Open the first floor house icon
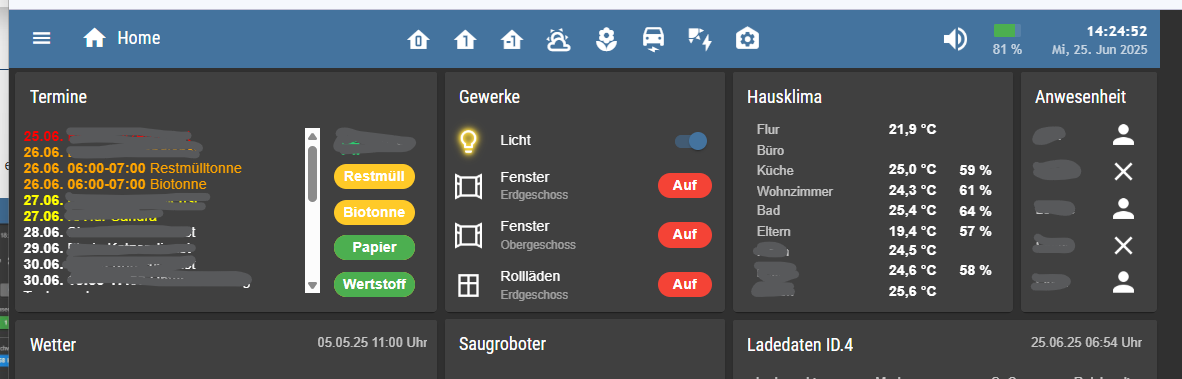 (x=465, y=39)
